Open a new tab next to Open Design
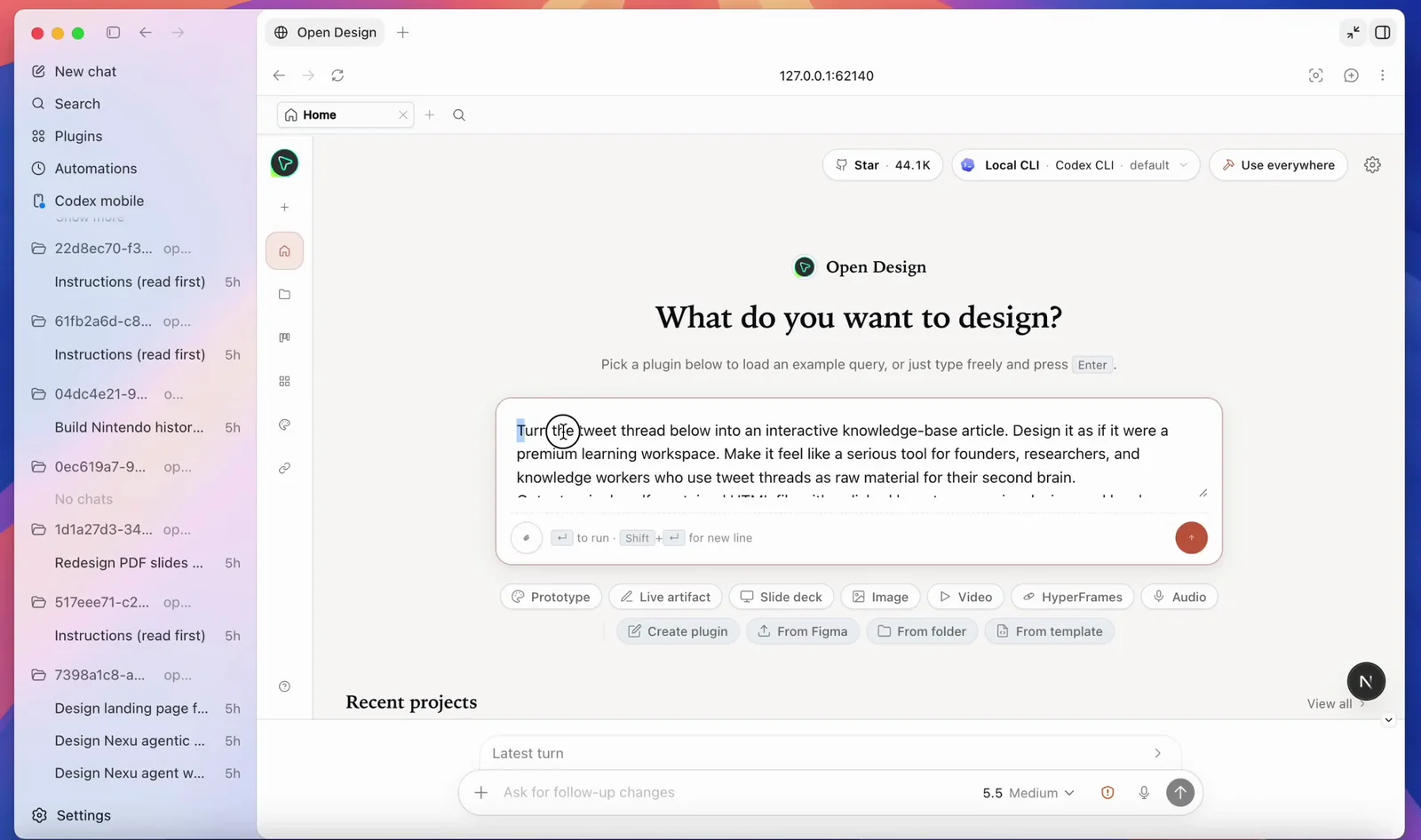Viewport: 1421px width, 840px height. click(x=402, y=33)
